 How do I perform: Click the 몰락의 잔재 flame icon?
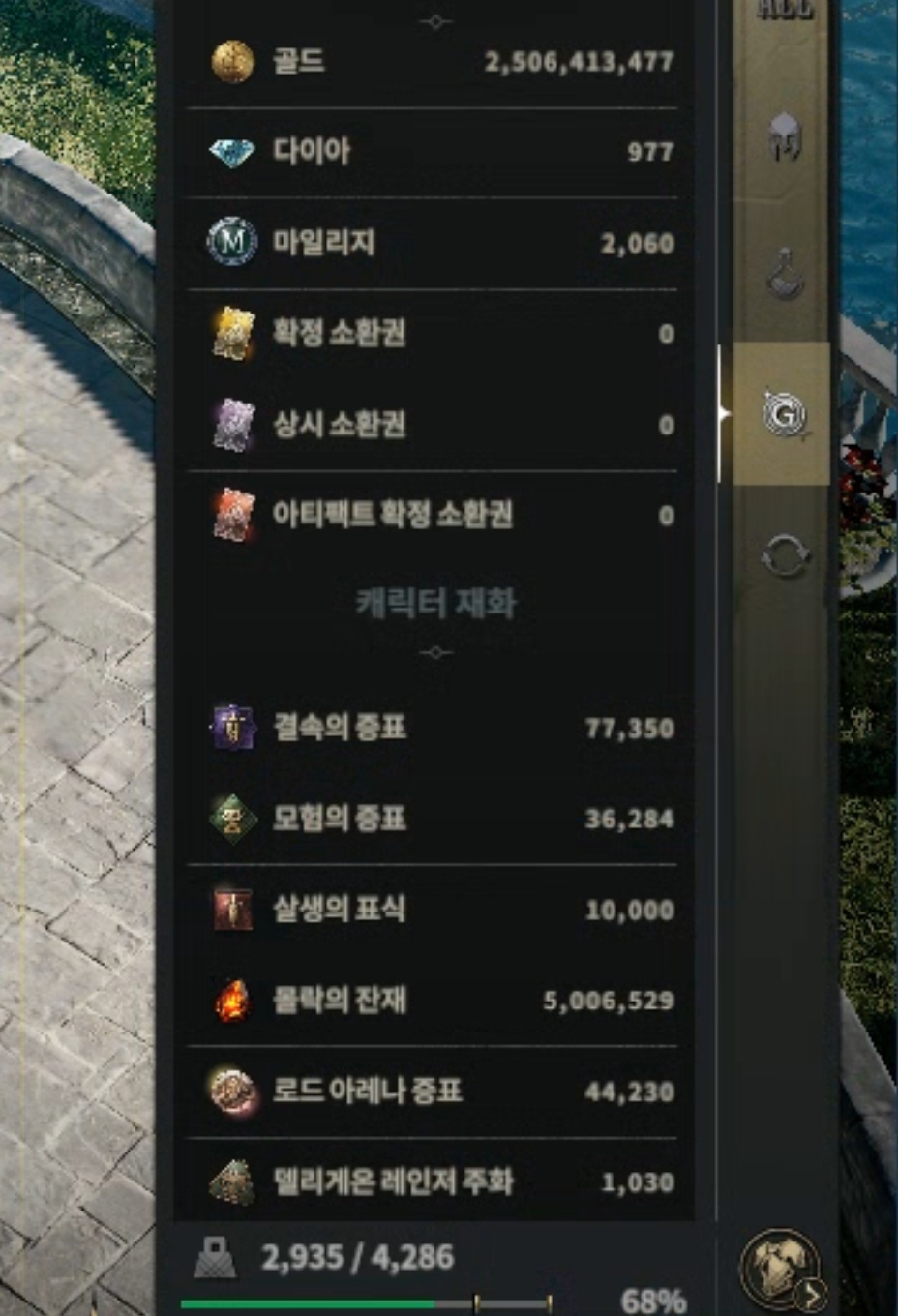click(x=233, y=1001)
